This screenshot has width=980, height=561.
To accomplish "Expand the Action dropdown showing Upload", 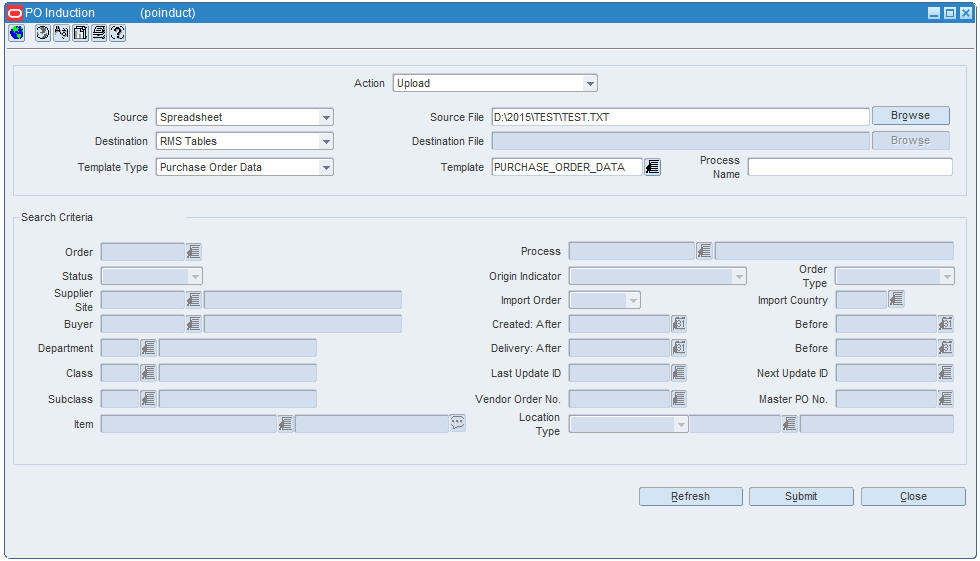I will 589,83.
